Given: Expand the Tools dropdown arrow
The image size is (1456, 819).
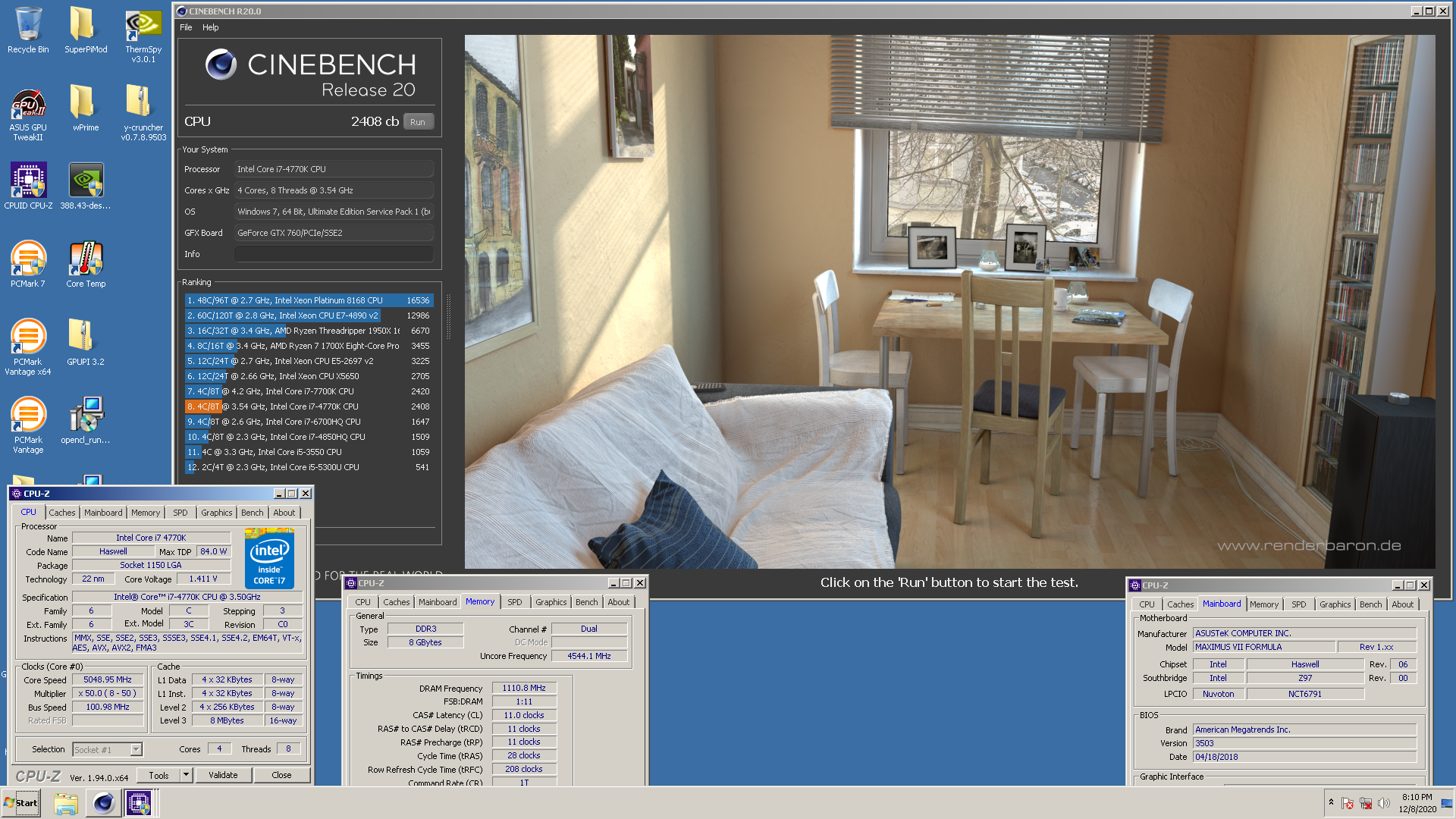Looking at the screenshot, I should click(x=186, y=775).
